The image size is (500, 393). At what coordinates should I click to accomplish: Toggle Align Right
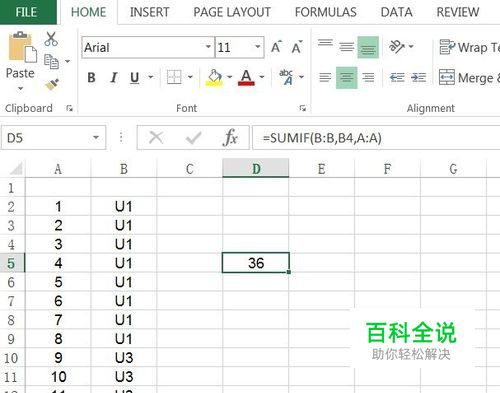(368, 78)
